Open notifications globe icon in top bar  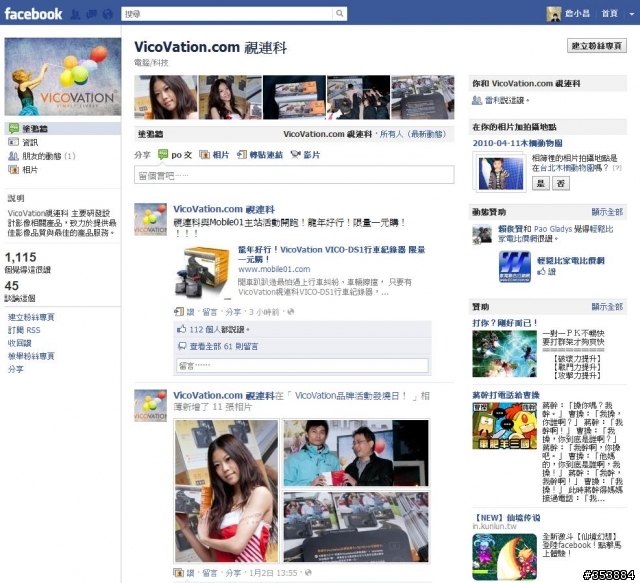[x=107, y=14]
